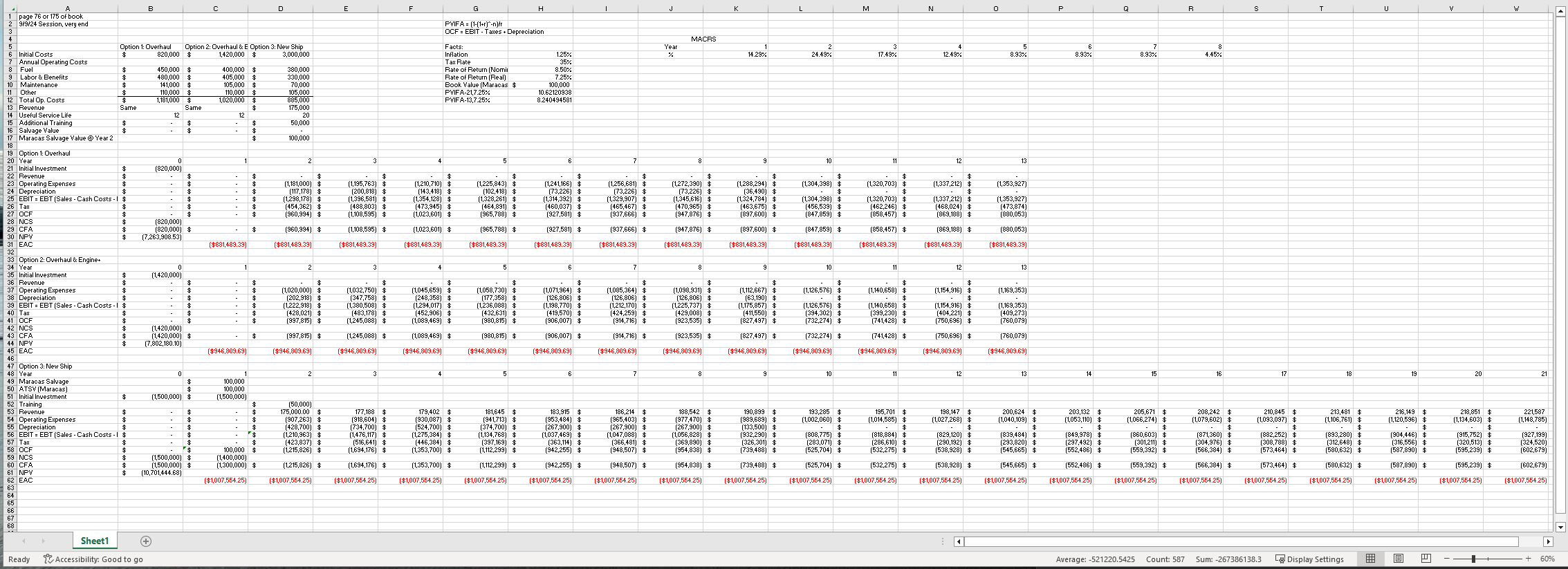Click the previous sheet navigation arrow
Screen dimensions: 1568x569
24,541
